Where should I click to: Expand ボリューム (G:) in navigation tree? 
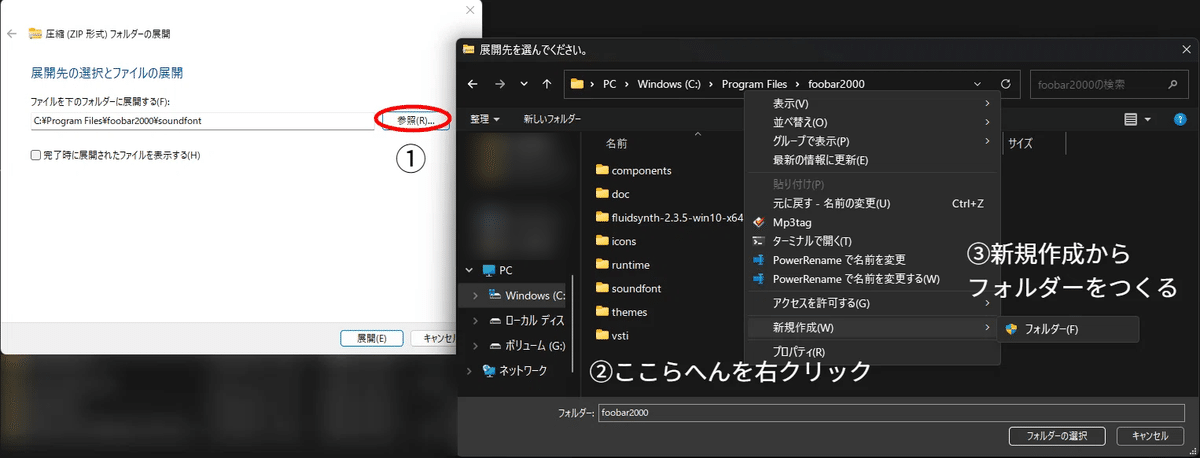pos(476,346)
